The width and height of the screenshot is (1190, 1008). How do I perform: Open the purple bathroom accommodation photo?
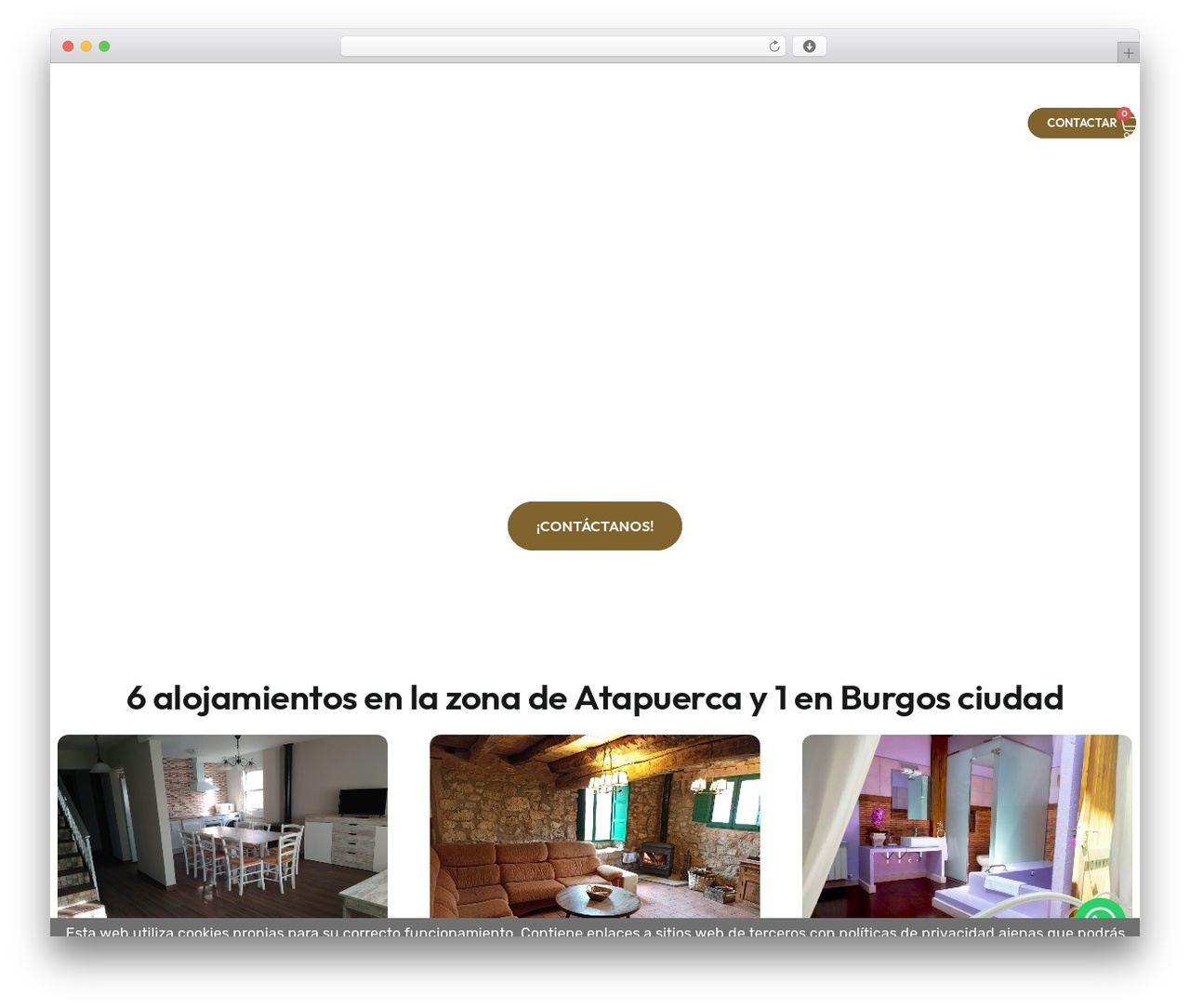tap(967, 827)
